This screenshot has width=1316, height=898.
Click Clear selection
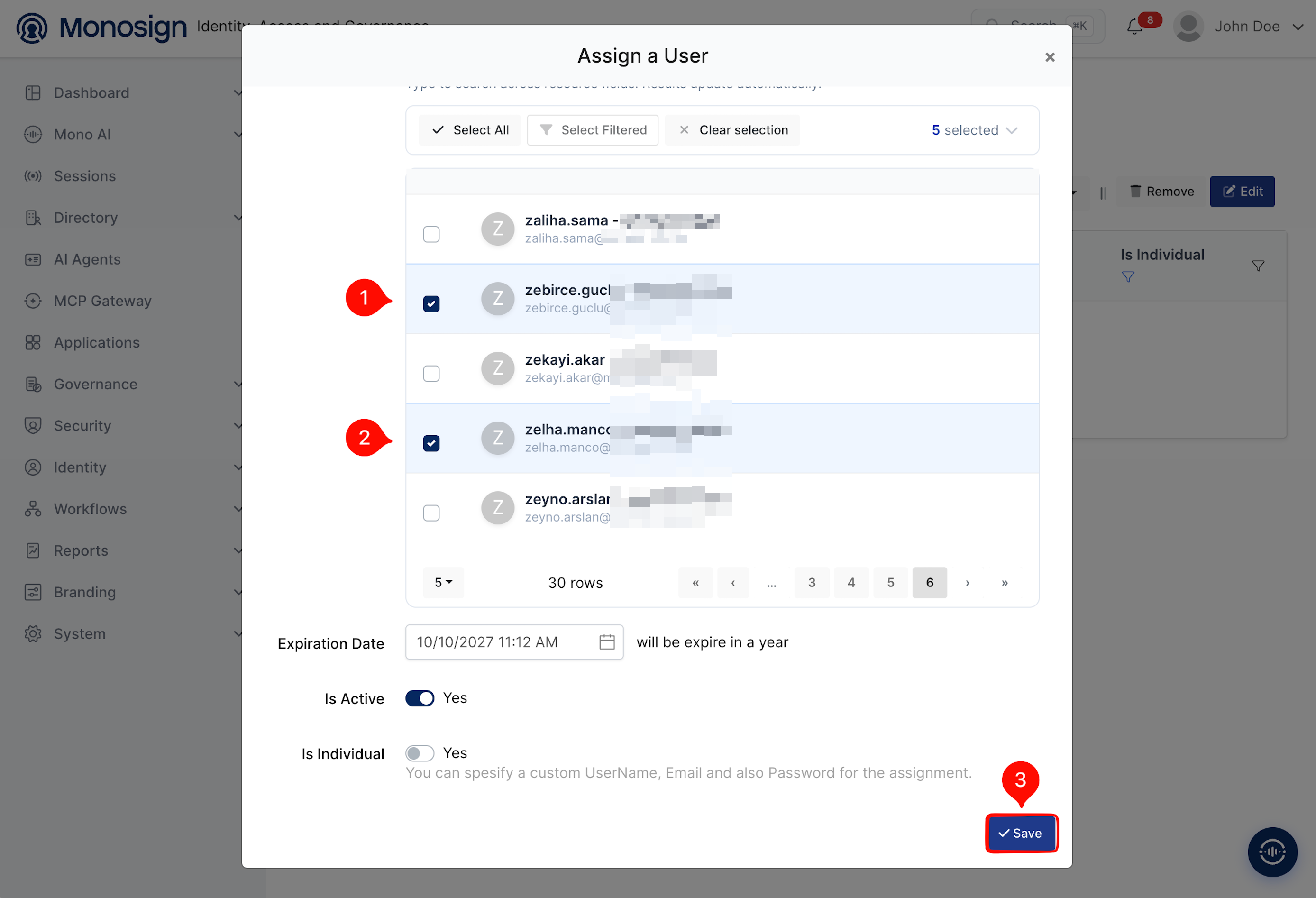click(732, 130)
